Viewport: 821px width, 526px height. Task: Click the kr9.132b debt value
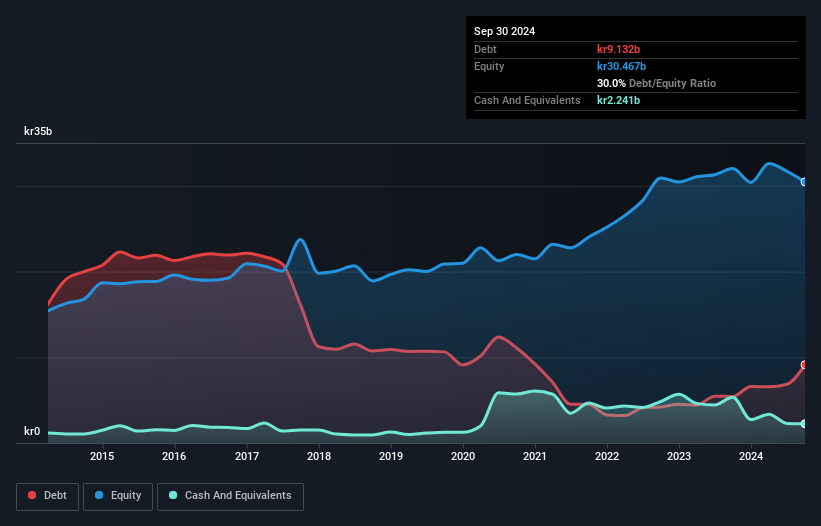(x=618, y=49)
